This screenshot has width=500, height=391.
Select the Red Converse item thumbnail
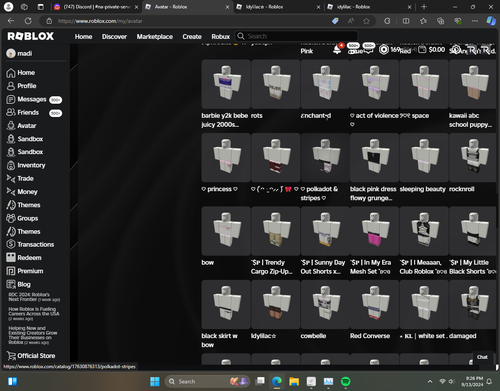pos(374,304)
